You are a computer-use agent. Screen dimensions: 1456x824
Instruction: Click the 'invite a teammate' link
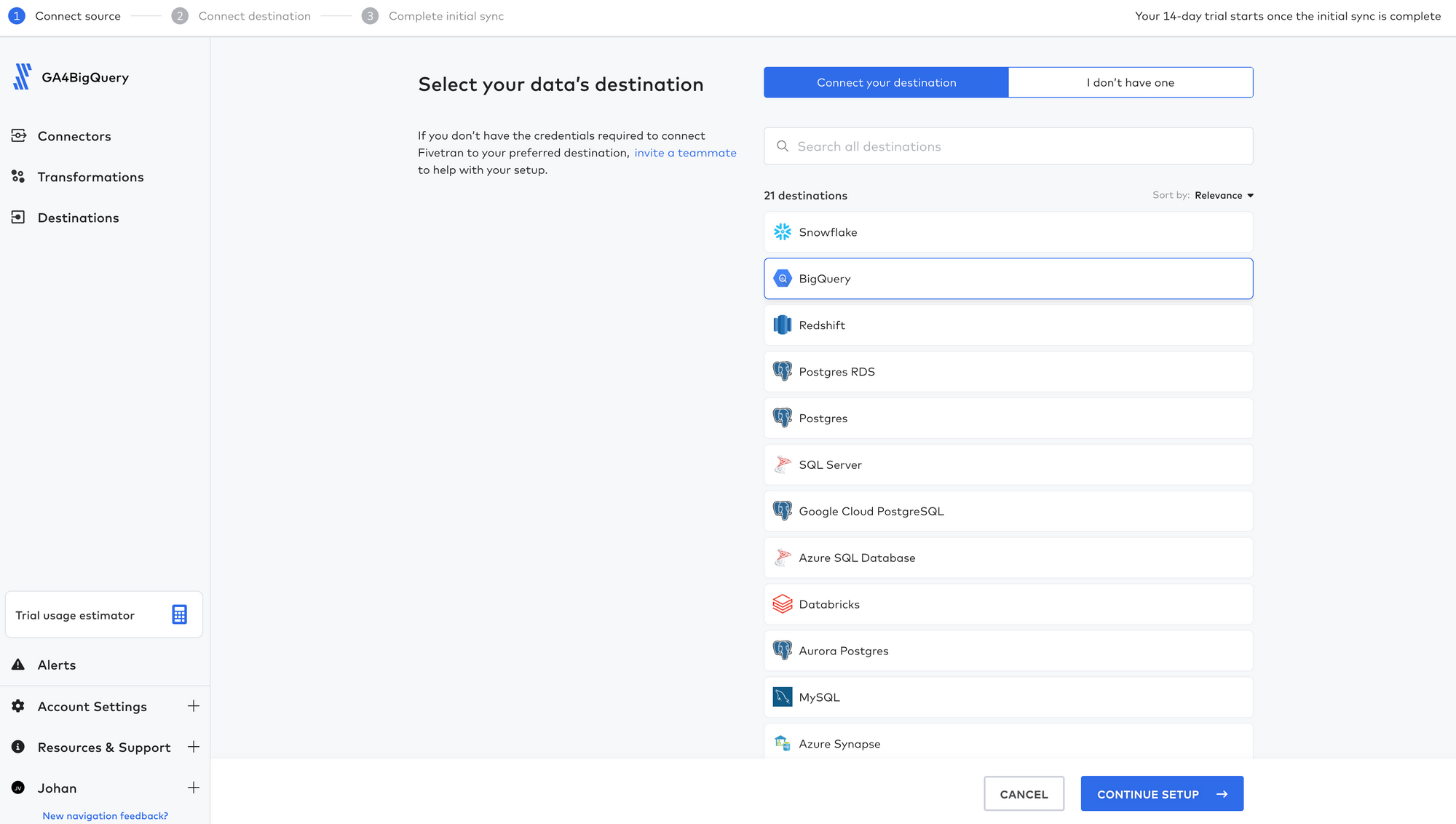(685, 153)
